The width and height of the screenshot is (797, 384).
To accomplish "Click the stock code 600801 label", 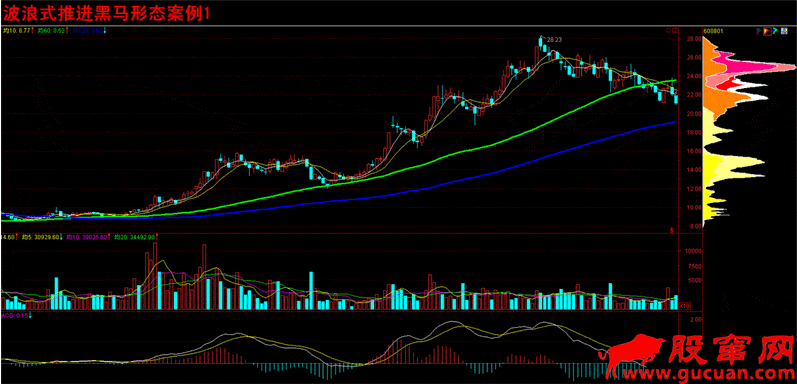I will 713,31.
